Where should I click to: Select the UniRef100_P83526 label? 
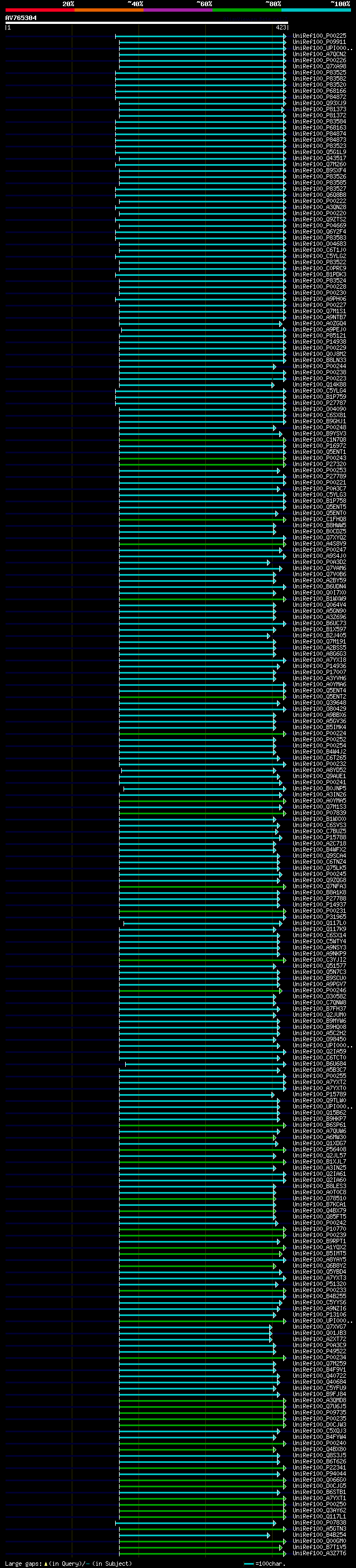tap(319, 176)
